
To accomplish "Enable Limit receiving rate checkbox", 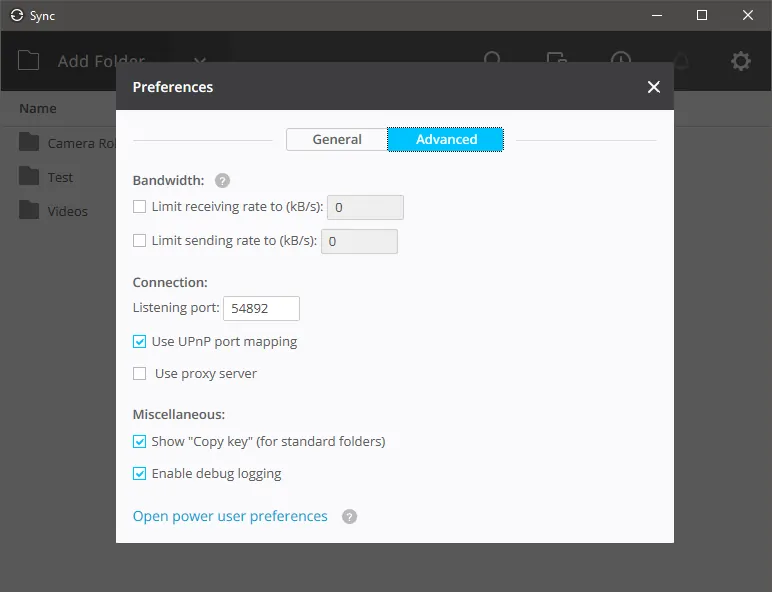I will 139,206.
